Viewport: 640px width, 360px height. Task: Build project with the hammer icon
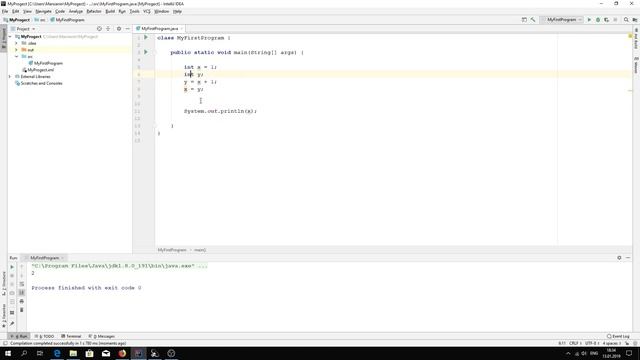(533, 20)
